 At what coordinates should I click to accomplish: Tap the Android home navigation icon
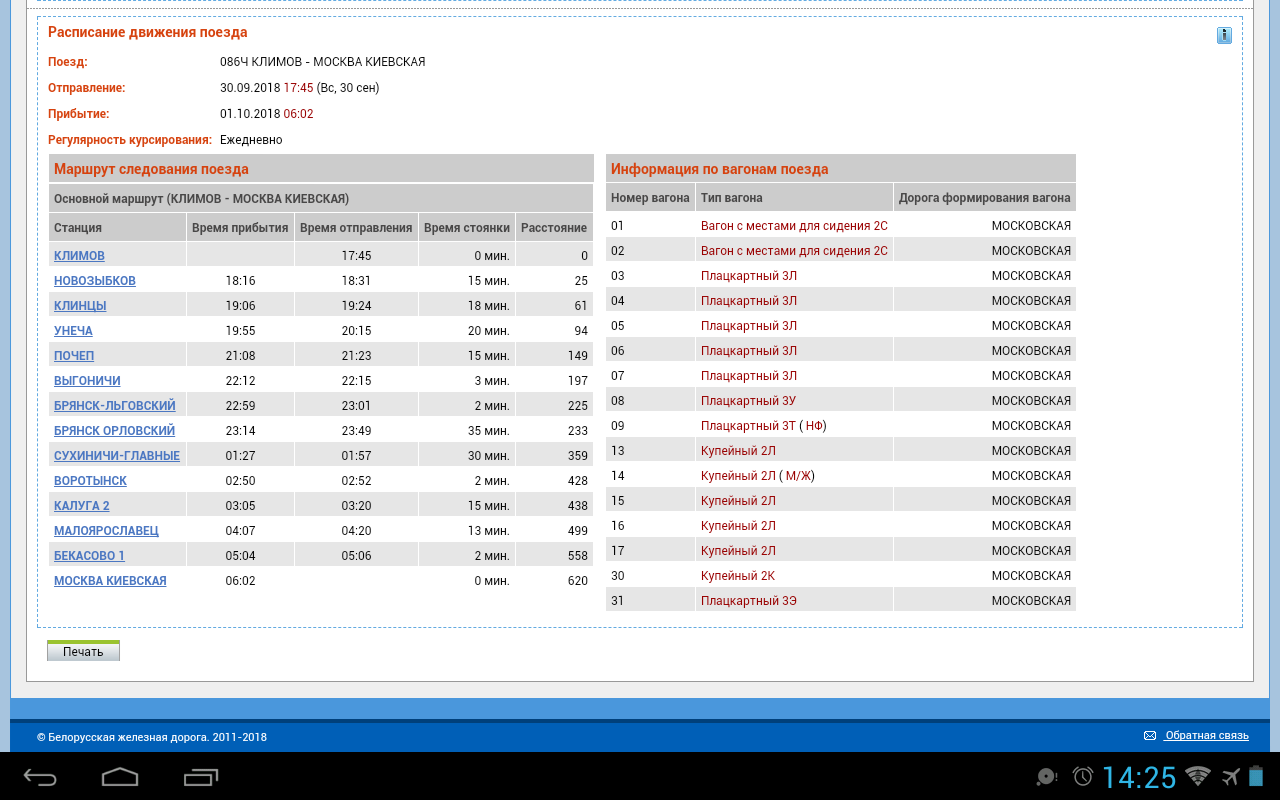point(120,777)
